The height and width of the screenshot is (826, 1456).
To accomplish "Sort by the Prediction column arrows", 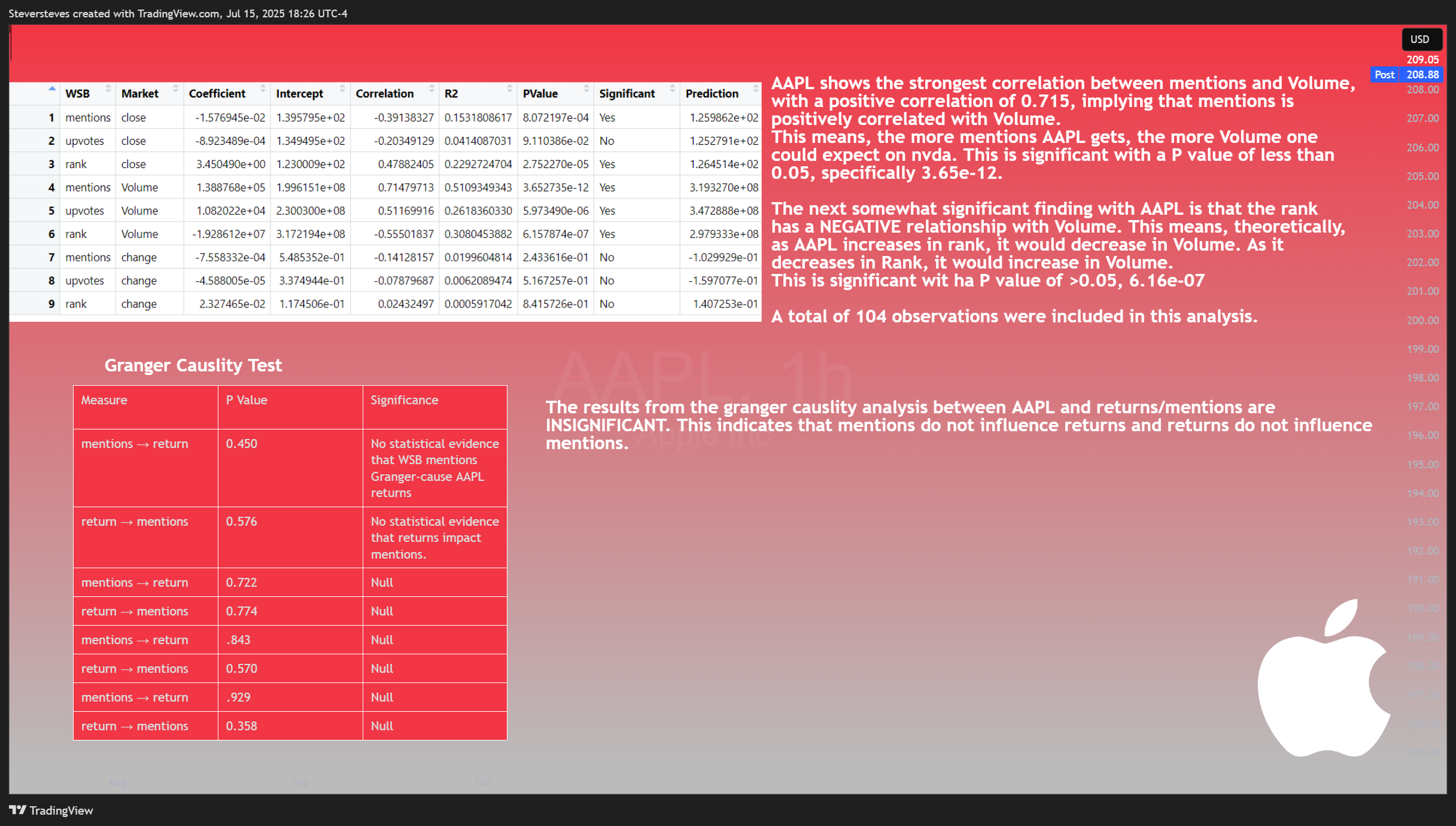I will point(756,89).
